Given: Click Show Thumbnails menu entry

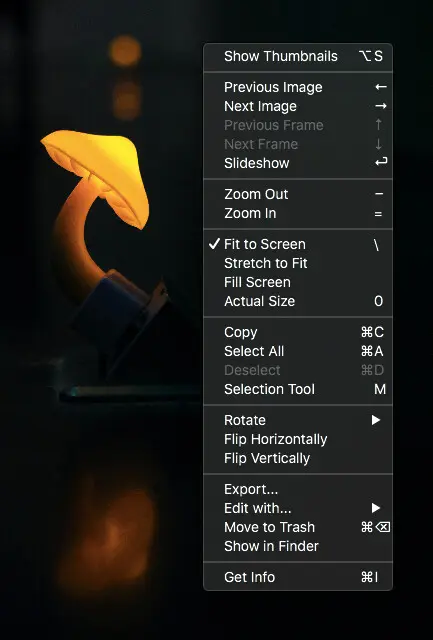Looking at the screenshot, I should point(298,56).
